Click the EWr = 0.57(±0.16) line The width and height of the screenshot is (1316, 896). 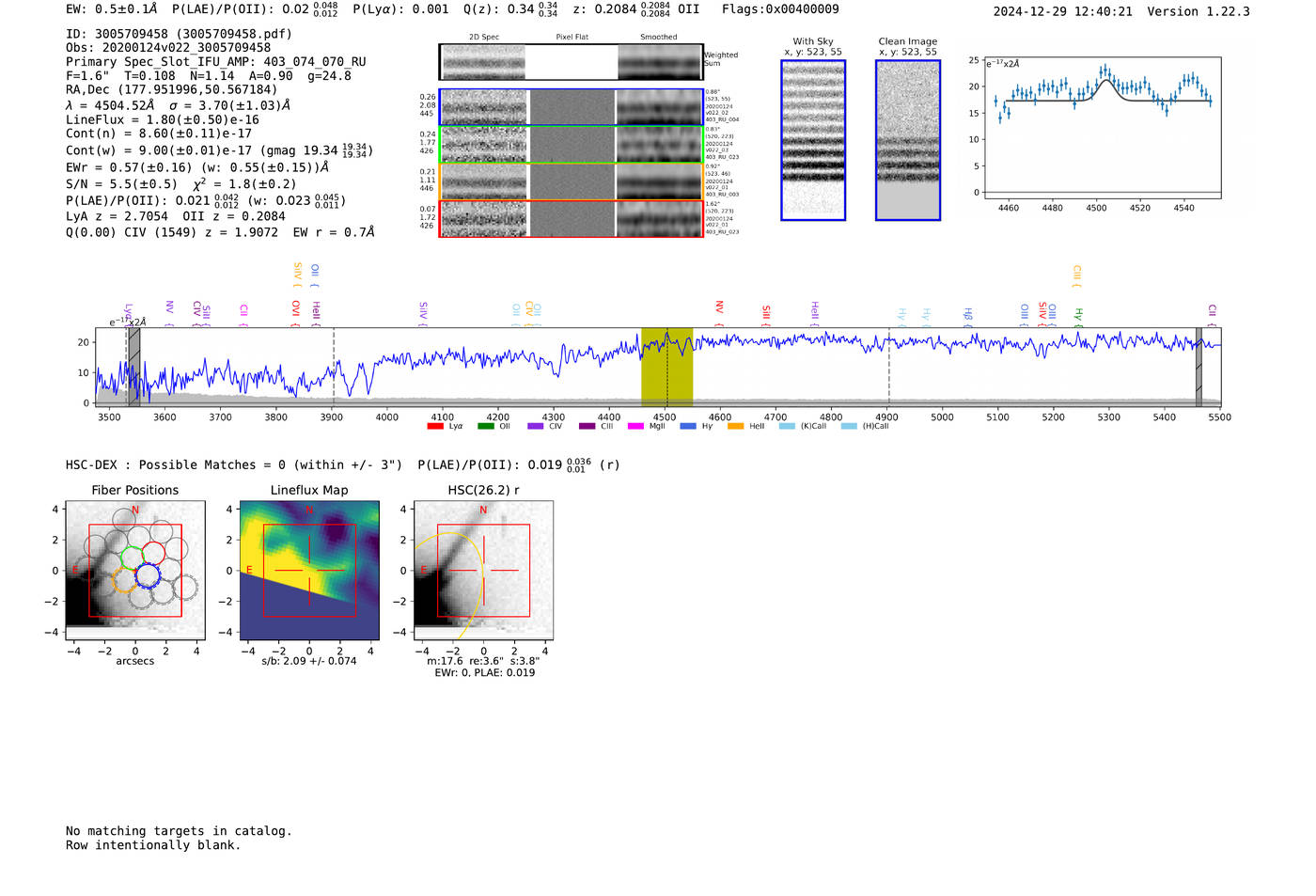[x=197, y=167]
